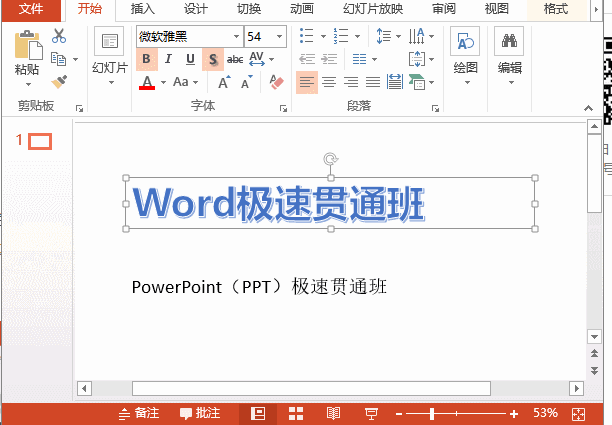Image resolution: width=612 pixels, height=425 pixels.
Task: Click the Cut scissors icon
Action: (x=59, y=36)
